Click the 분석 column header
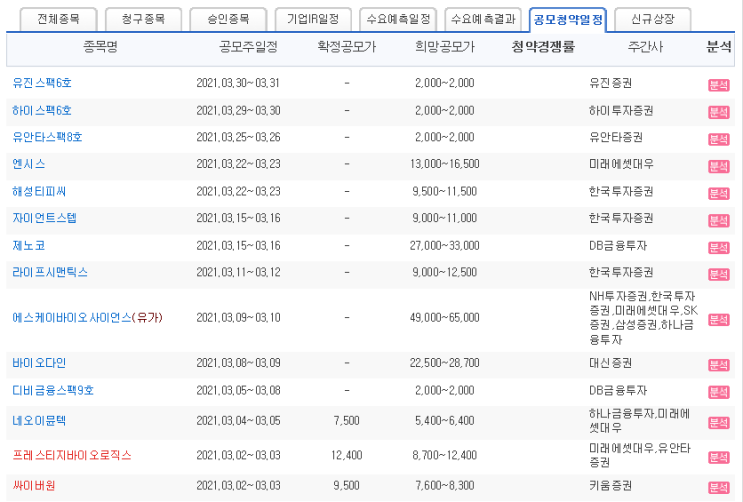The image size is (743, 502). click(719, 46)
